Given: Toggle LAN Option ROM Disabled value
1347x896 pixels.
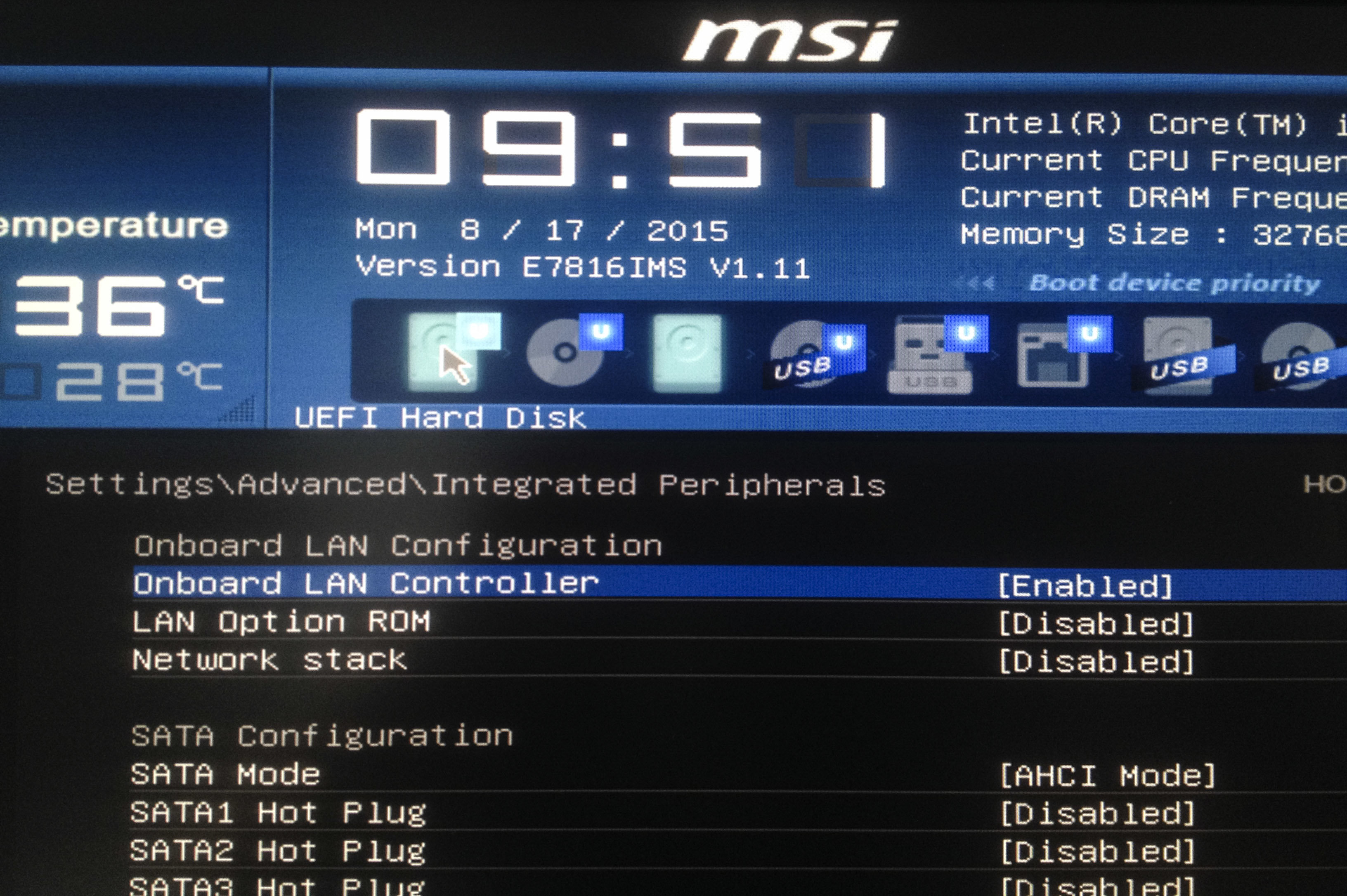Looking at the screenshot, I should (x=1096, y=624).
